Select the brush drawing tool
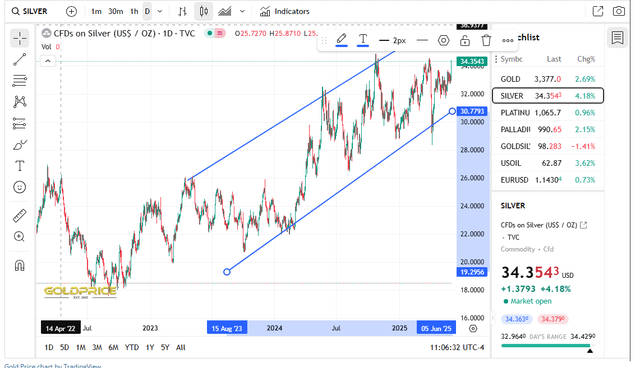The height and width of the screenshot is (368, 640). coord(20,144)
